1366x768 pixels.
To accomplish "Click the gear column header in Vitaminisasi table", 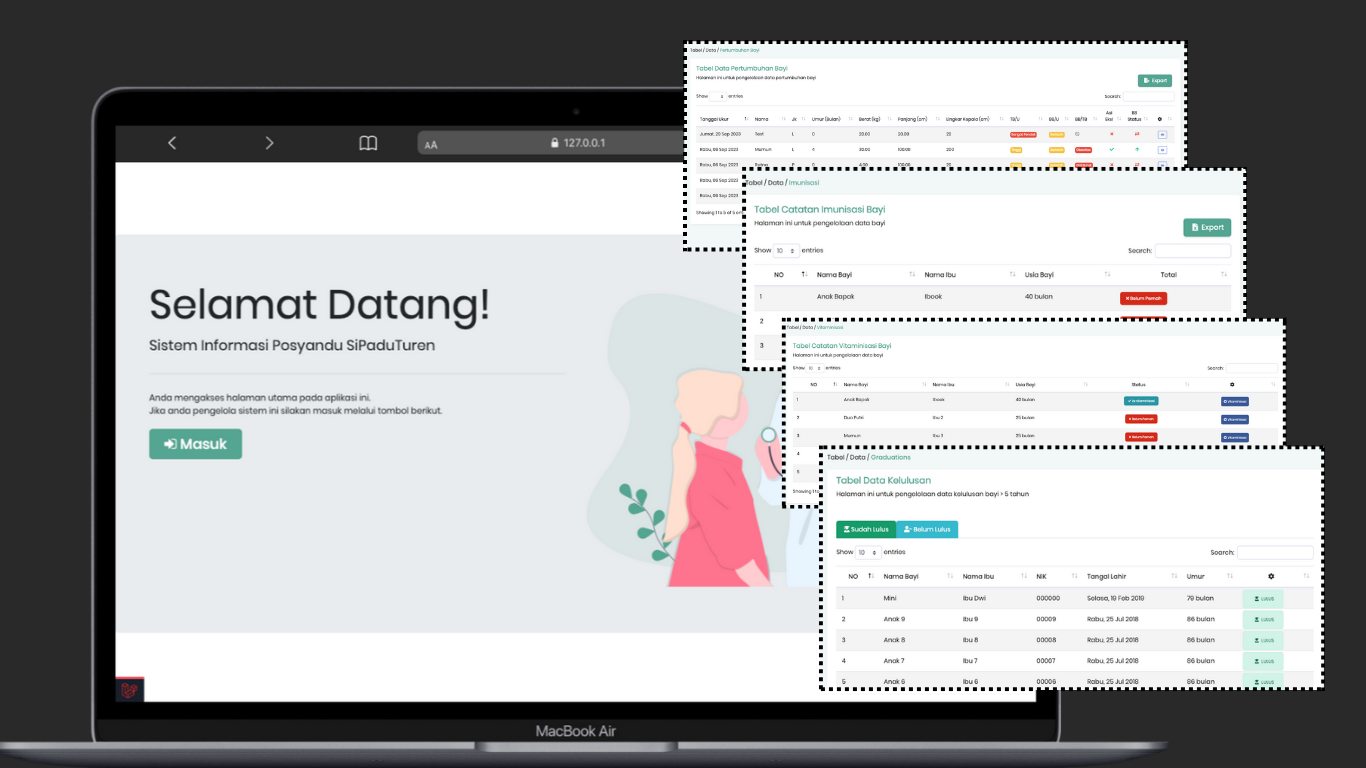I will [x=1232, y=384].
